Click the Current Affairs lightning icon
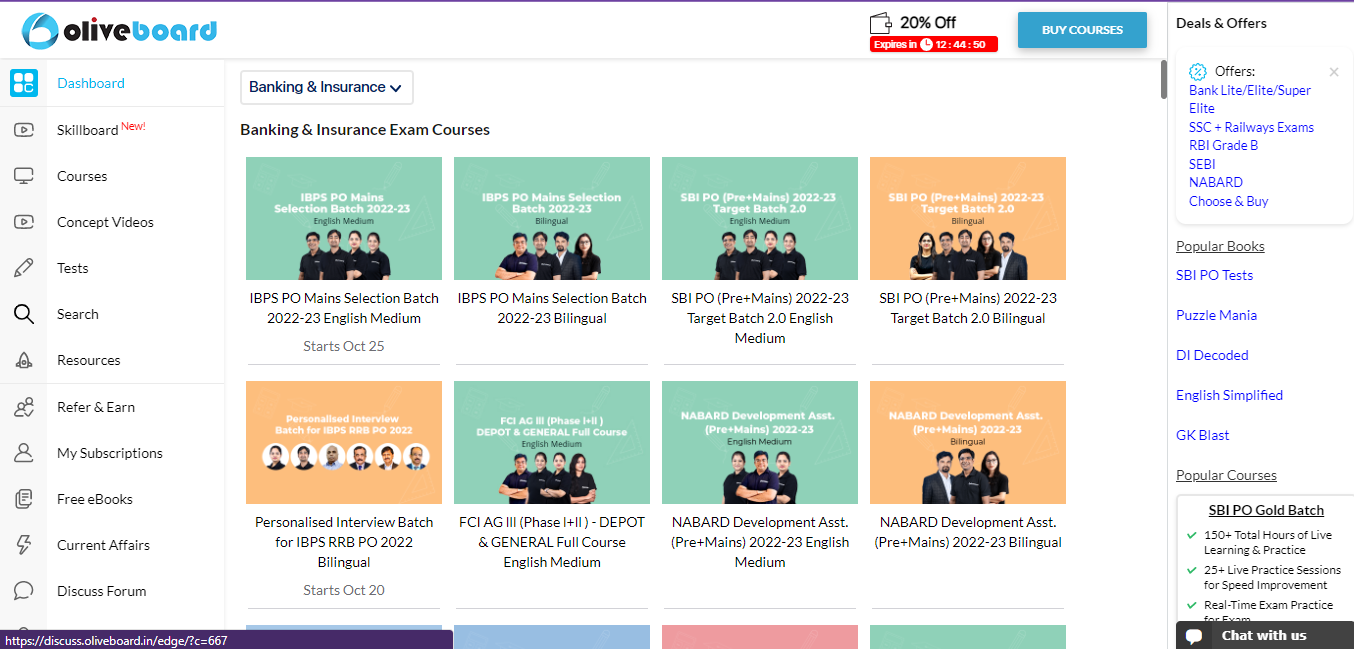Screen dimensions: 1354x649 24,545
